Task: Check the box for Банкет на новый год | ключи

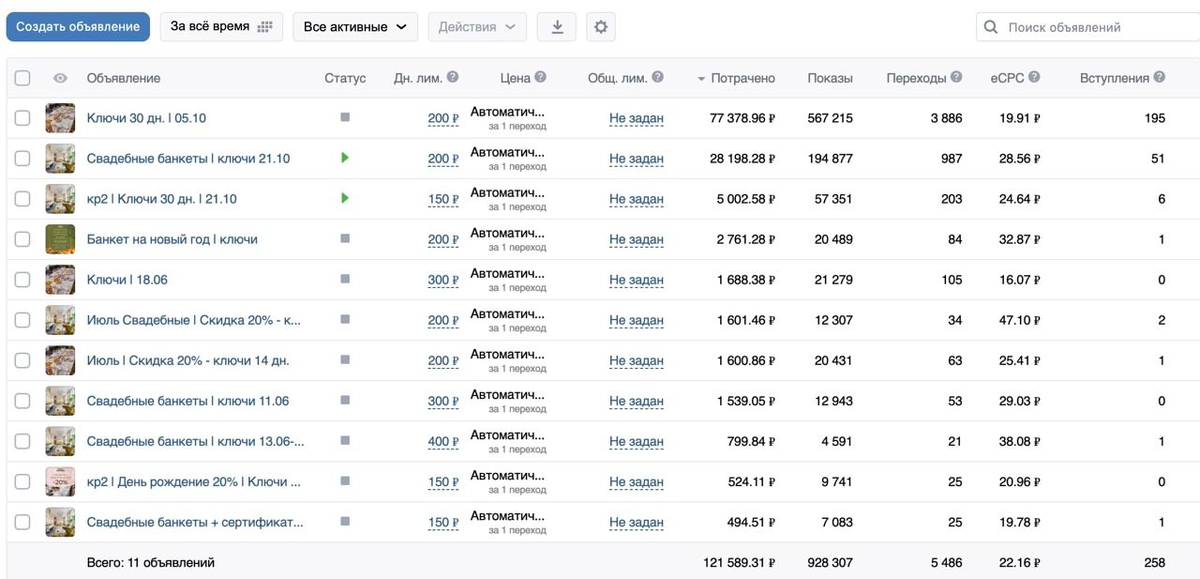Action: (22, 239)
